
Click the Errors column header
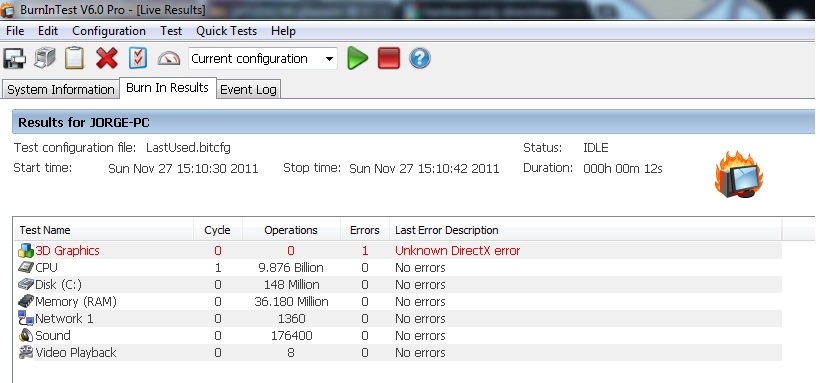[365, 230]
